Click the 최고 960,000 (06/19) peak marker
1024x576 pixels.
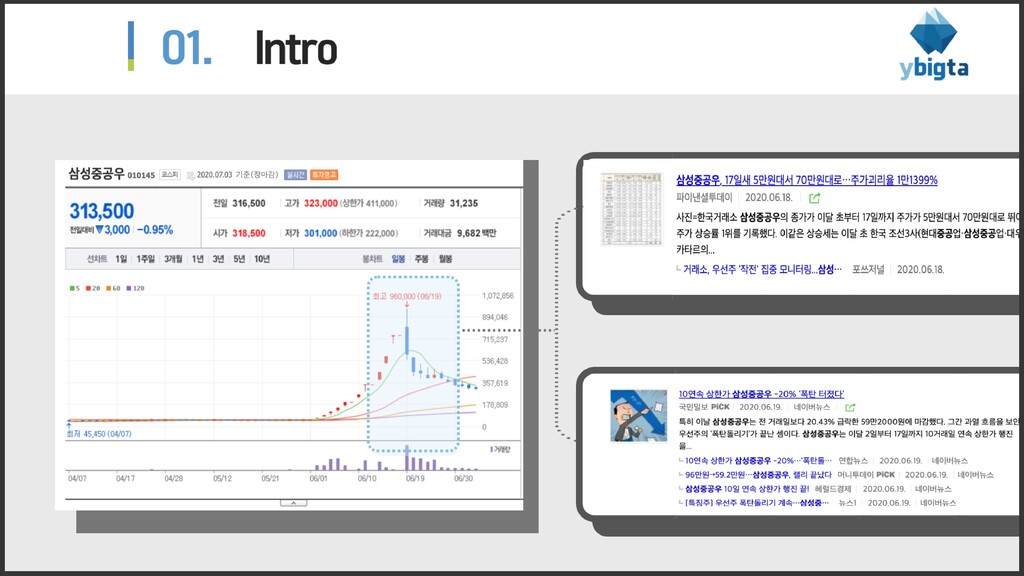407,296
